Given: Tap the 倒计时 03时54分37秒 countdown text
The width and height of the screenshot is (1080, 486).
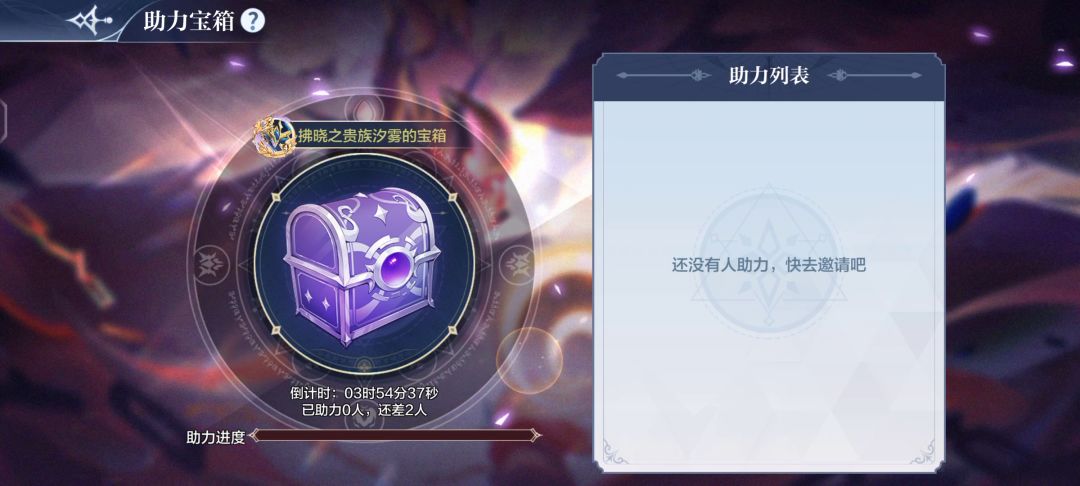Looking at the screenshot, I should pos(364,394).
